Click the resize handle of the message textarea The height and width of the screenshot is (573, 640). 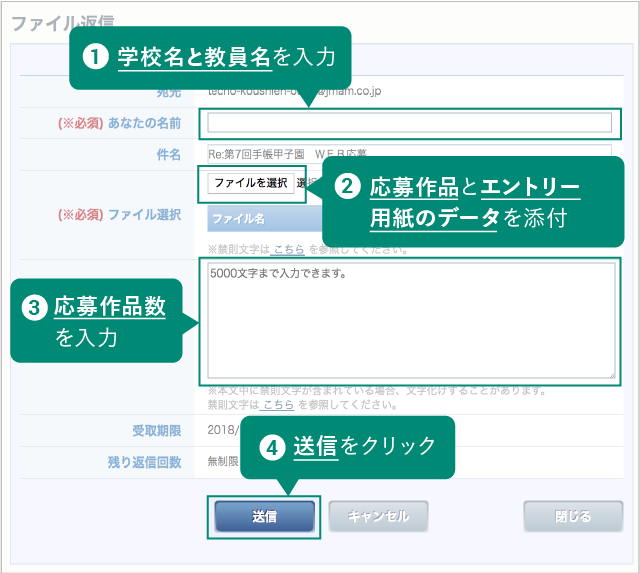pos(611,375)
